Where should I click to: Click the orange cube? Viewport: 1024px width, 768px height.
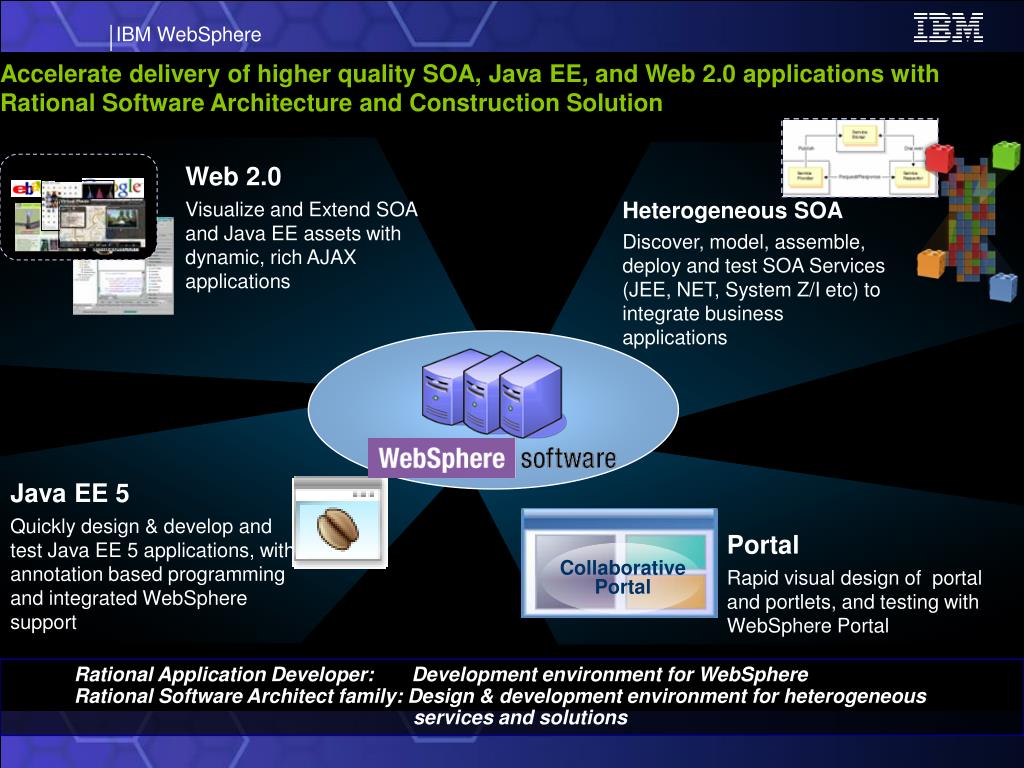coord(931,263)
